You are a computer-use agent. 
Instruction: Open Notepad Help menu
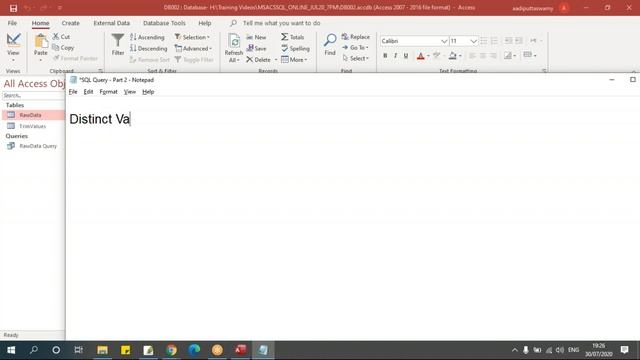click(x=148, y=92)
